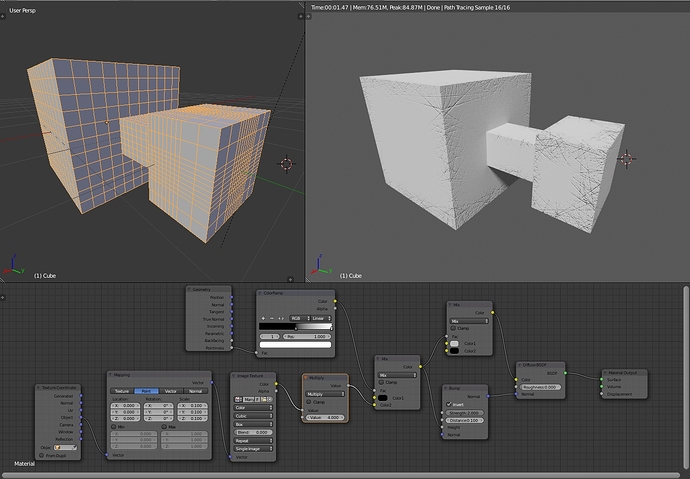
Task: Click the Value 4.000 field in Multiply node
Action: point(325,417)
